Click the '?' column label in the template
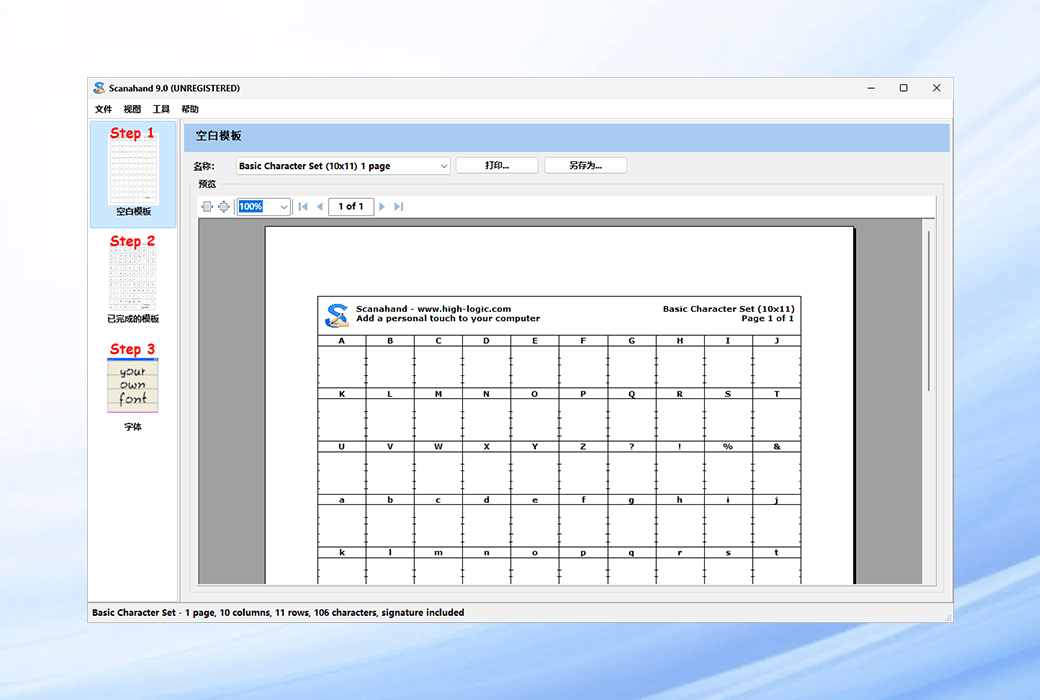The width and height of the screenshot is (1040, 700). 631,447
